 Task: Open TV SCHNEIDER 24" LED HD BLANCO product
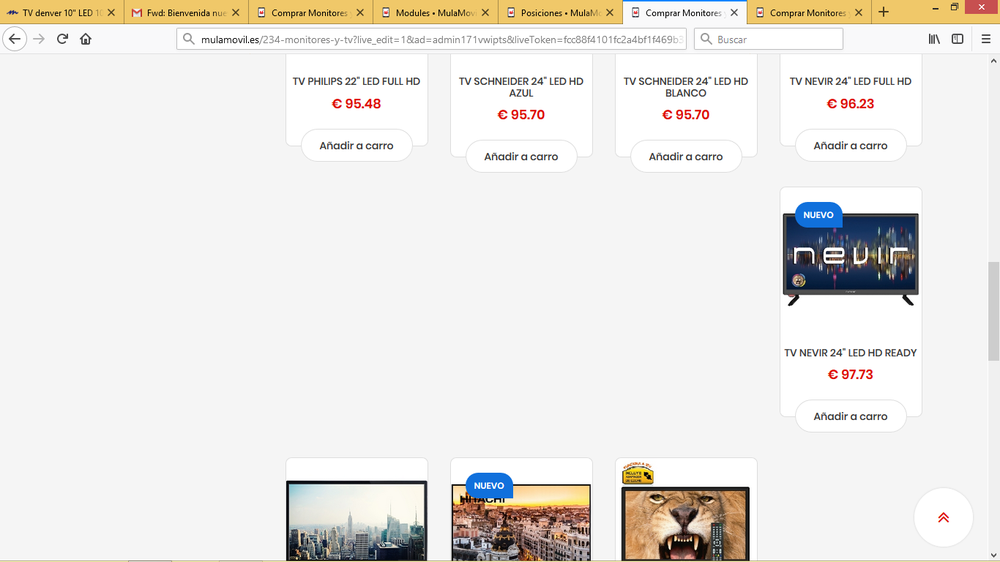[686, 87]
